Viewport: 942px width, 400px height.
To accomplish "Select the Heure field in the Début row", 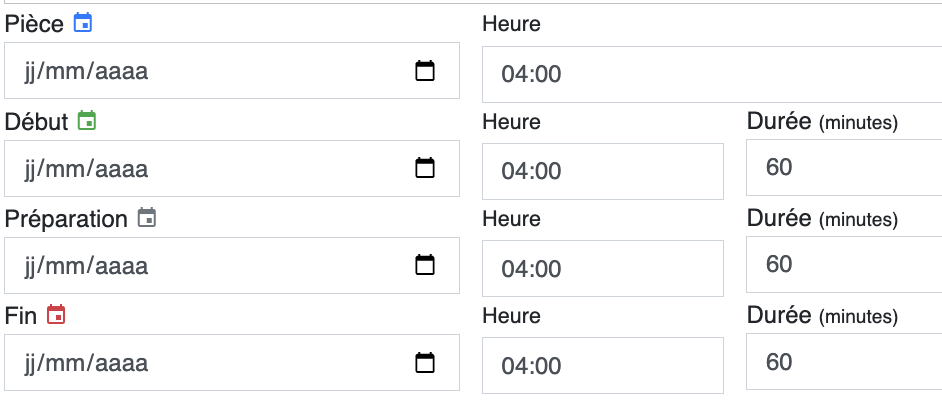I will (603, 171).
